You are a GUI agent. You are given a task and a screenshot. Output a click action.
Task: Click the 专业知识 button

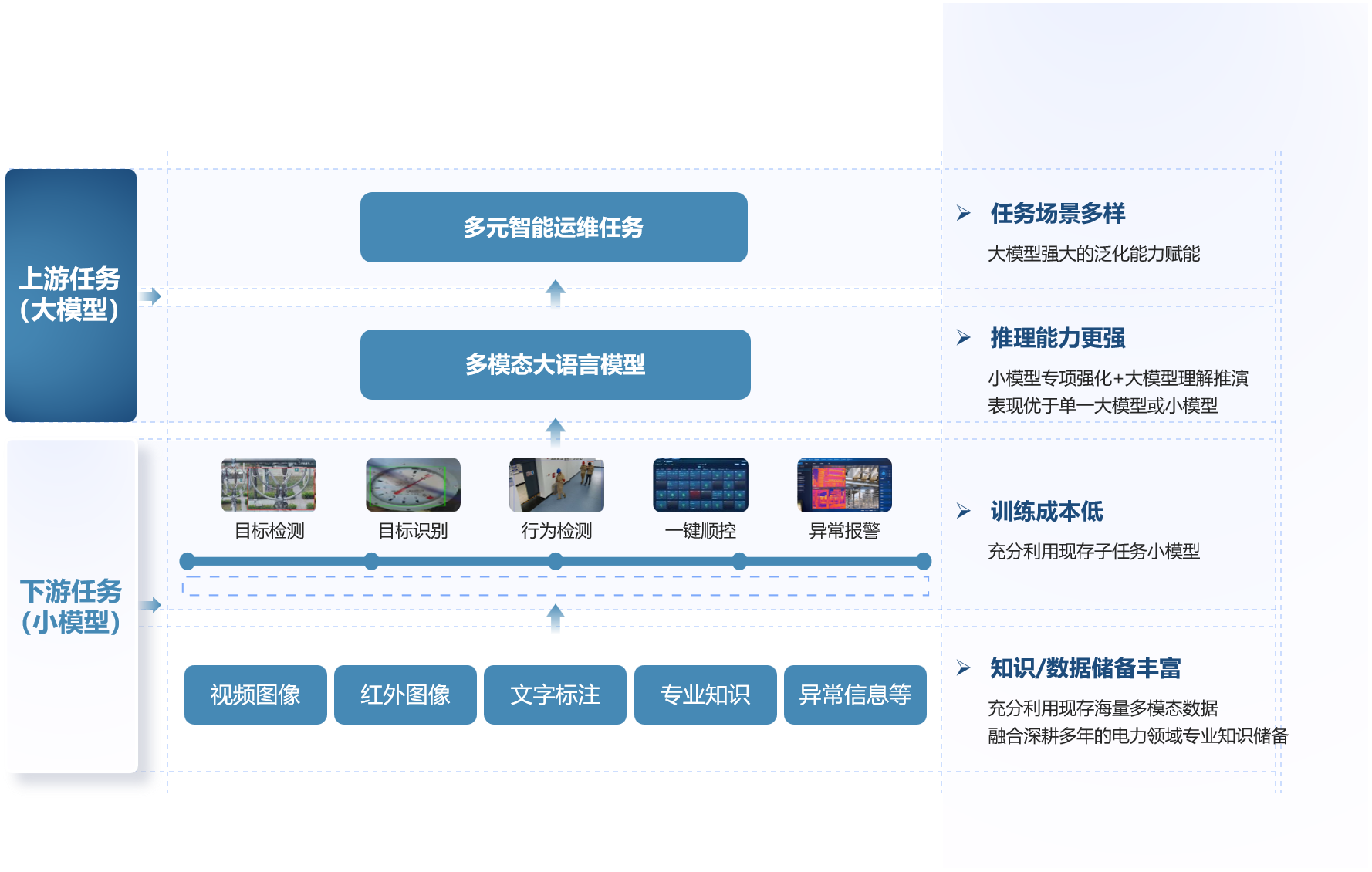coord(705,695)
